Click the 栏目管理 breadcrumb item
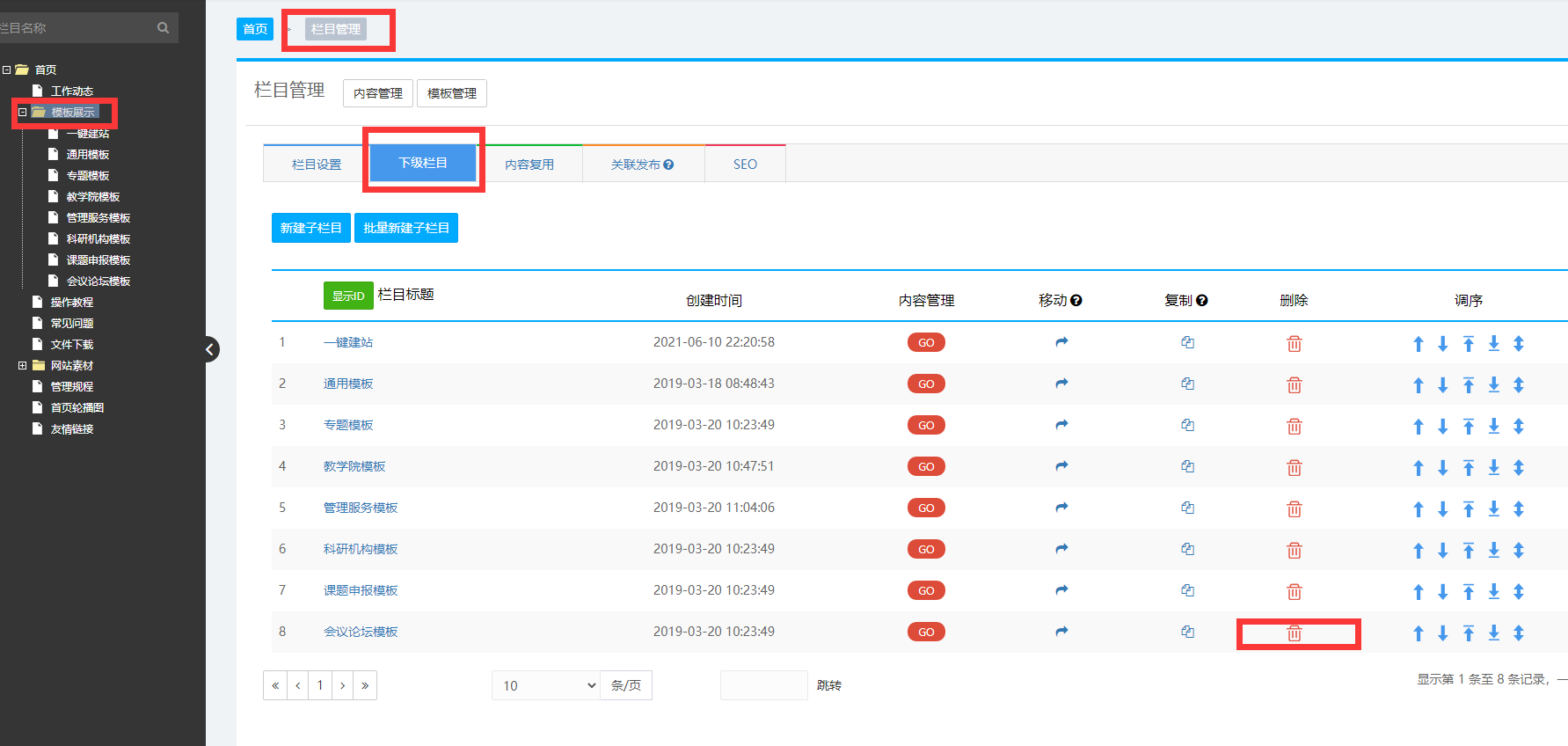 (x=336, y=29)
